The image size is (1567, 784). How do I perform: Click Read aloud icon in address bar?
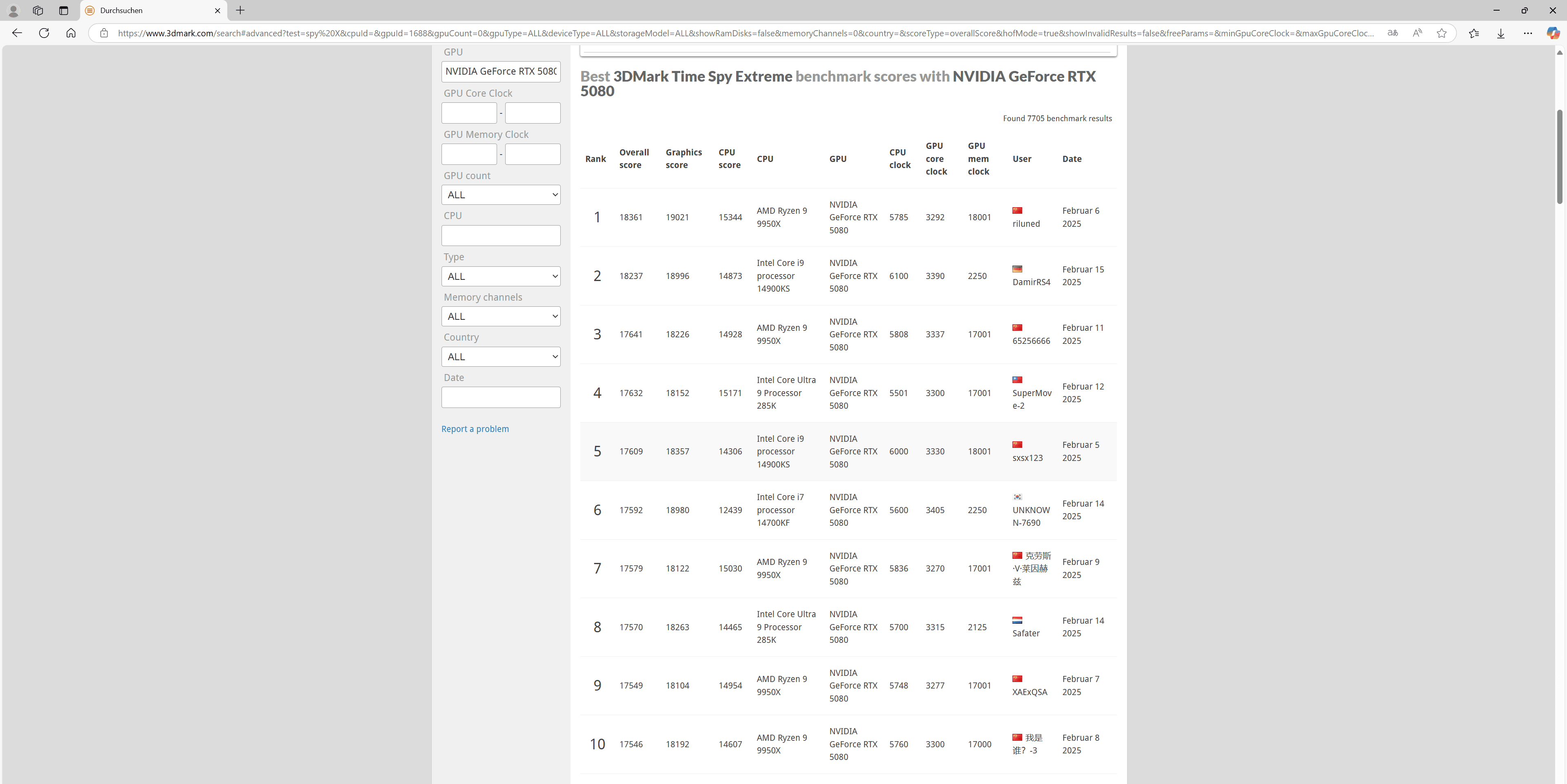pyautogui.click(x=1417, y=33)
